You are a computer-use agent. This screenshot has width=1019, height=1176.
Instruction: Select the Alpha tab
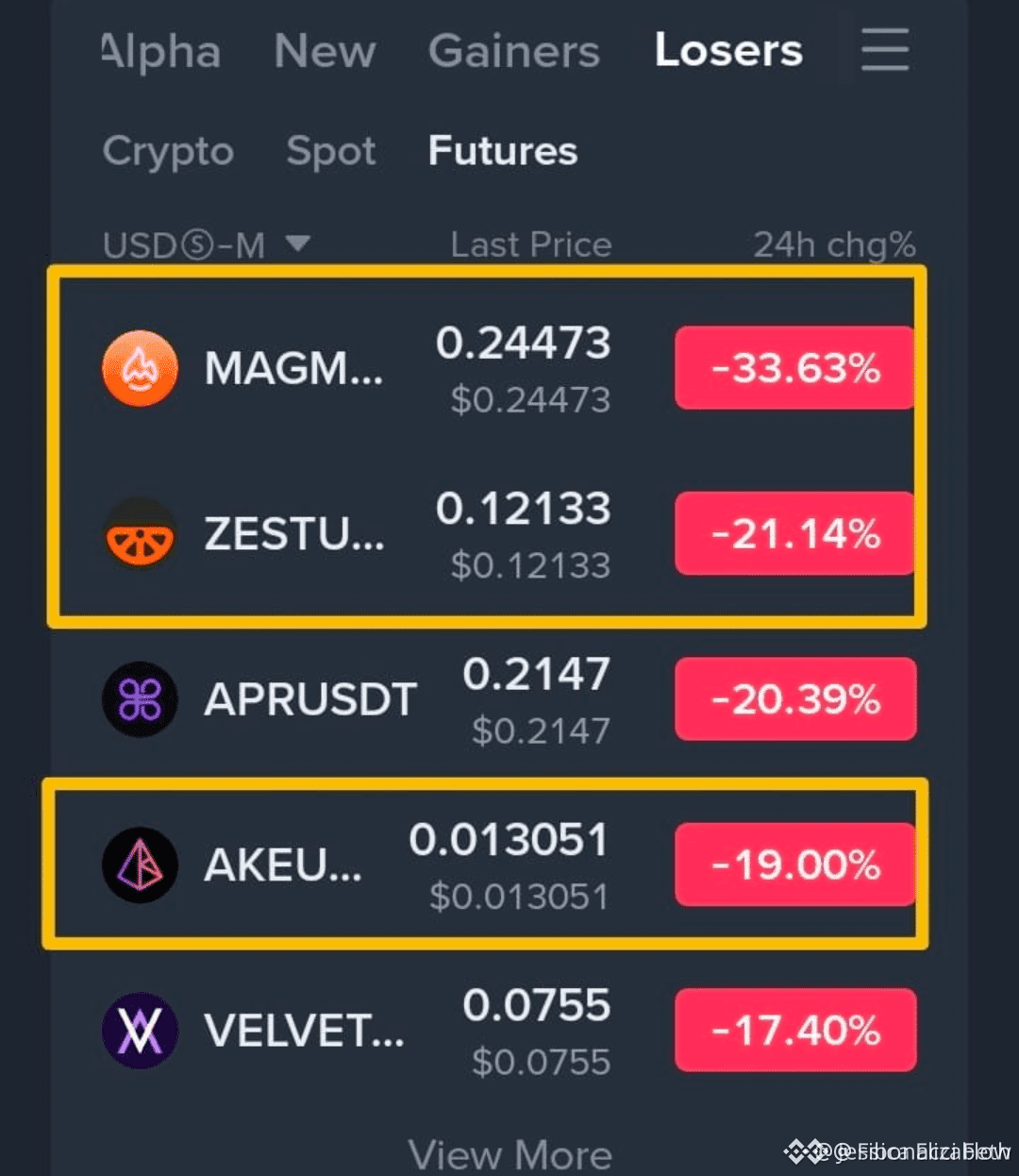click(160, 51)
